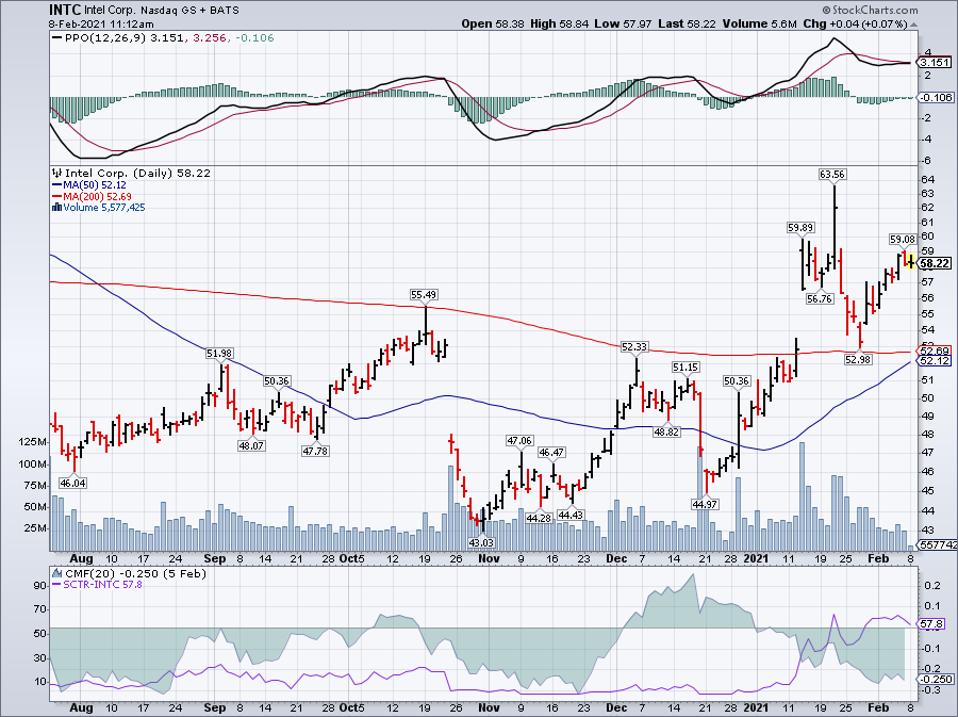Click the 51.98 peak price label

[x=219, y=353]
